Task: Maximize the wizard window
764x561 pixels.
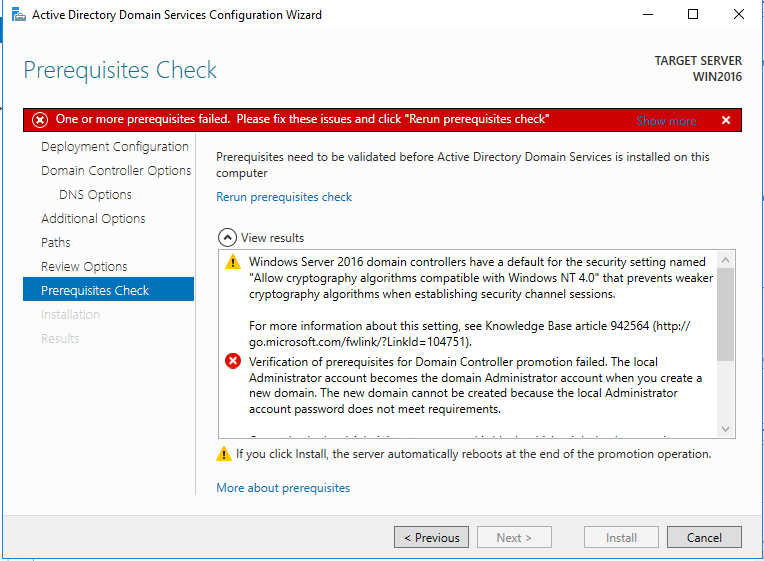Action: 693,15
